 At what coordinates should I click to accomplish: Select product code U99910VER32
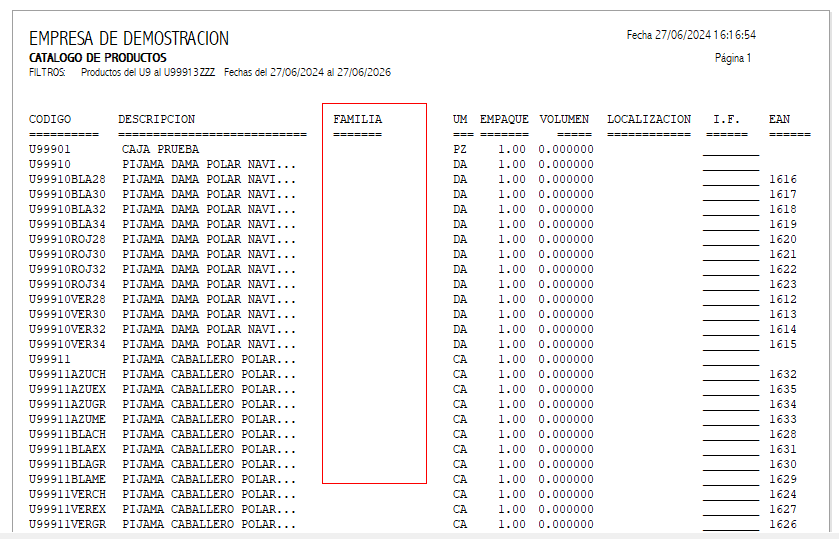click(67, 329)
